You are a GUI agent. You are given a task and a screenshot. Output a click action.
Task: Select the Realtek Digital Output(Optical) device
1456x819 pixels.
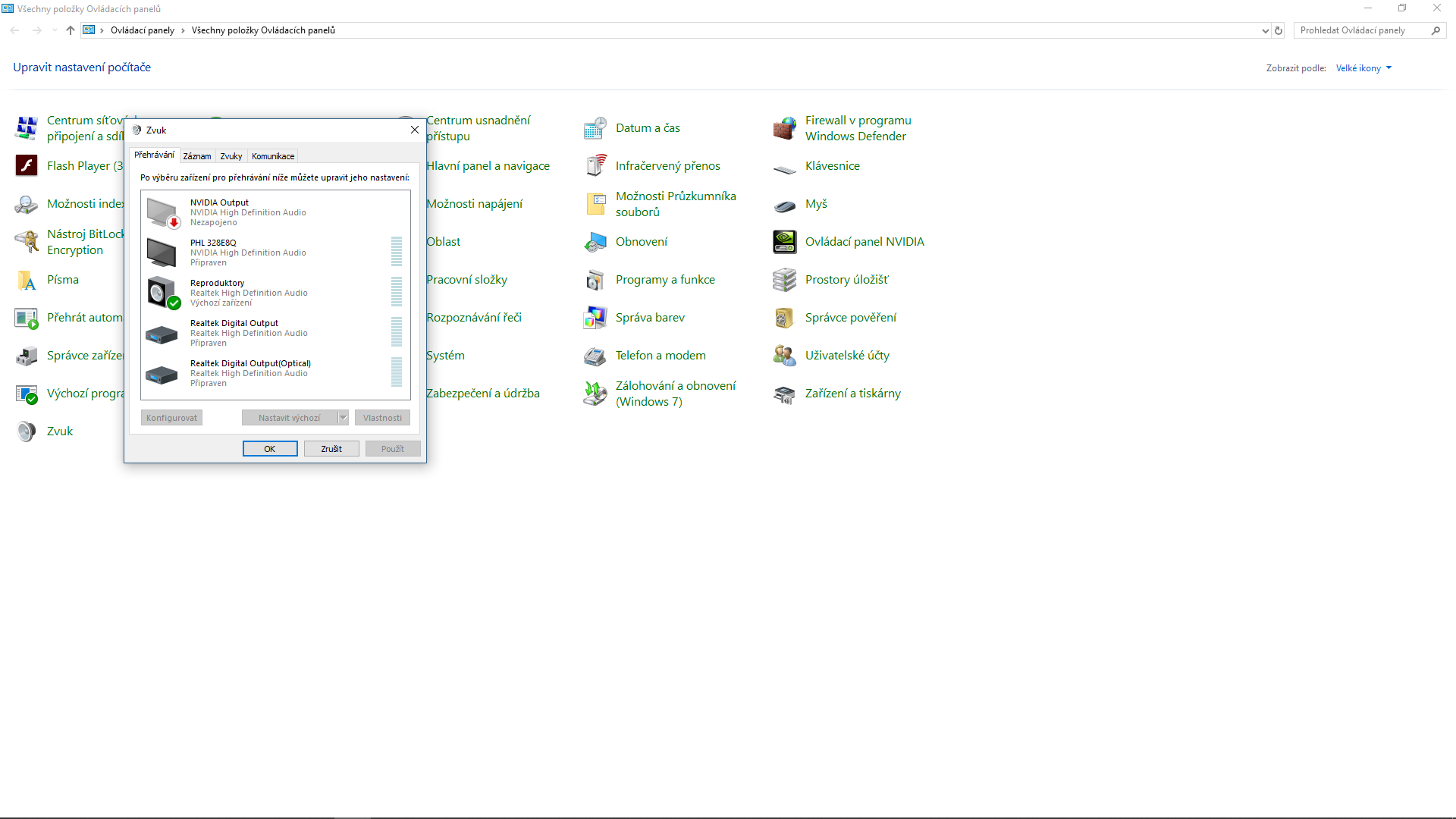click(x=249, y=373)
